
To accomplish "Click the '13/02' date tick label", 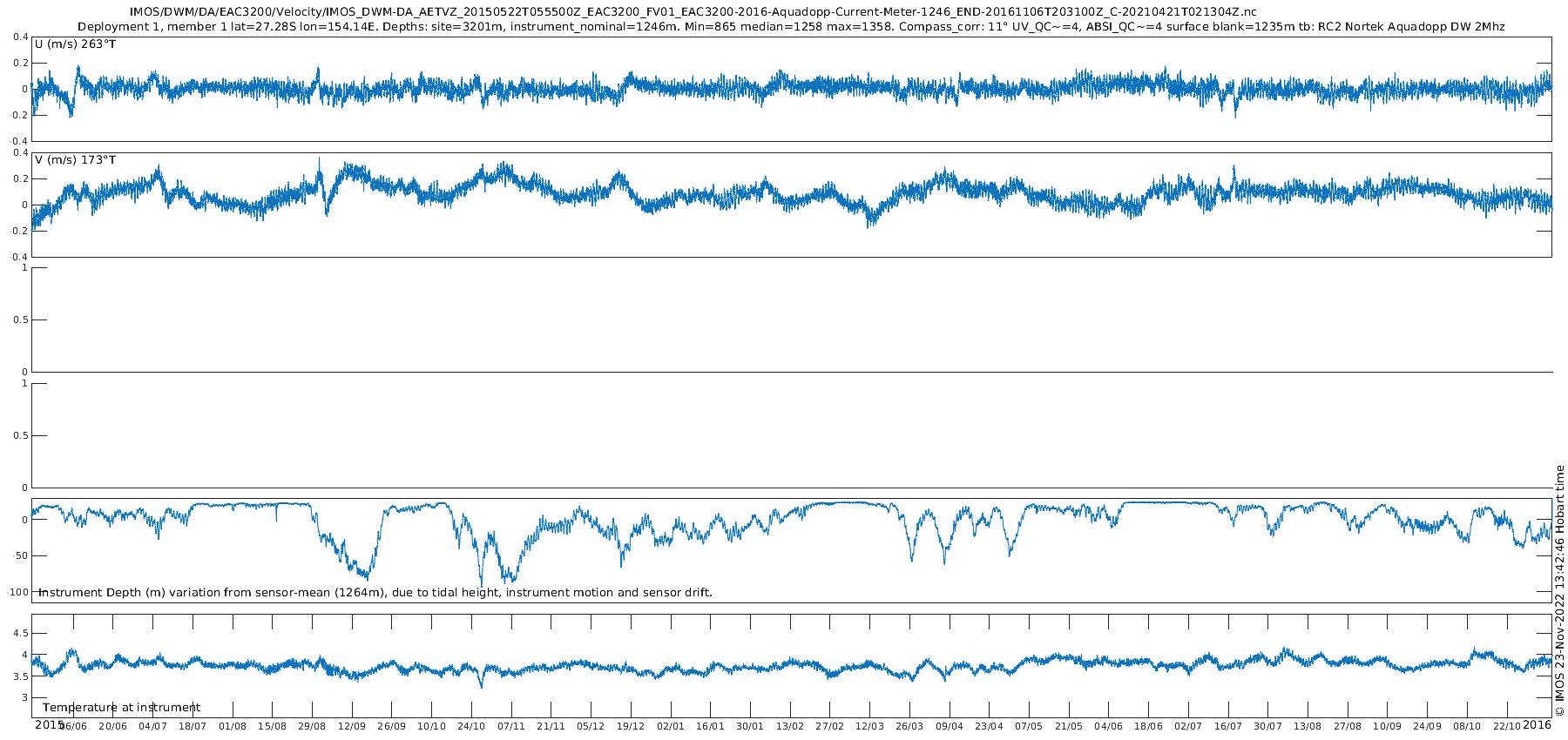I will 790,726.
